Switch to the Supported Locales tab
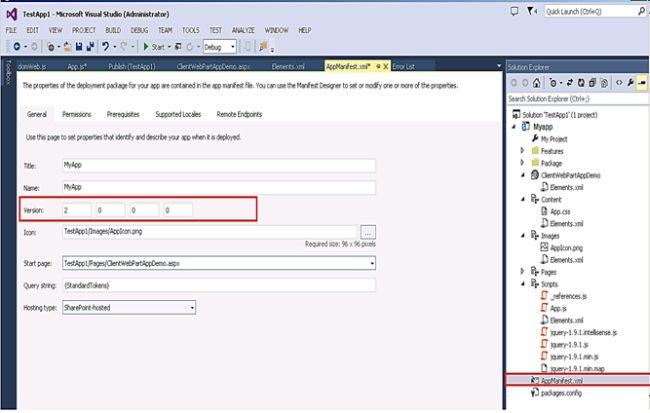This screenshot has width=650, height=413. [178, 114]
